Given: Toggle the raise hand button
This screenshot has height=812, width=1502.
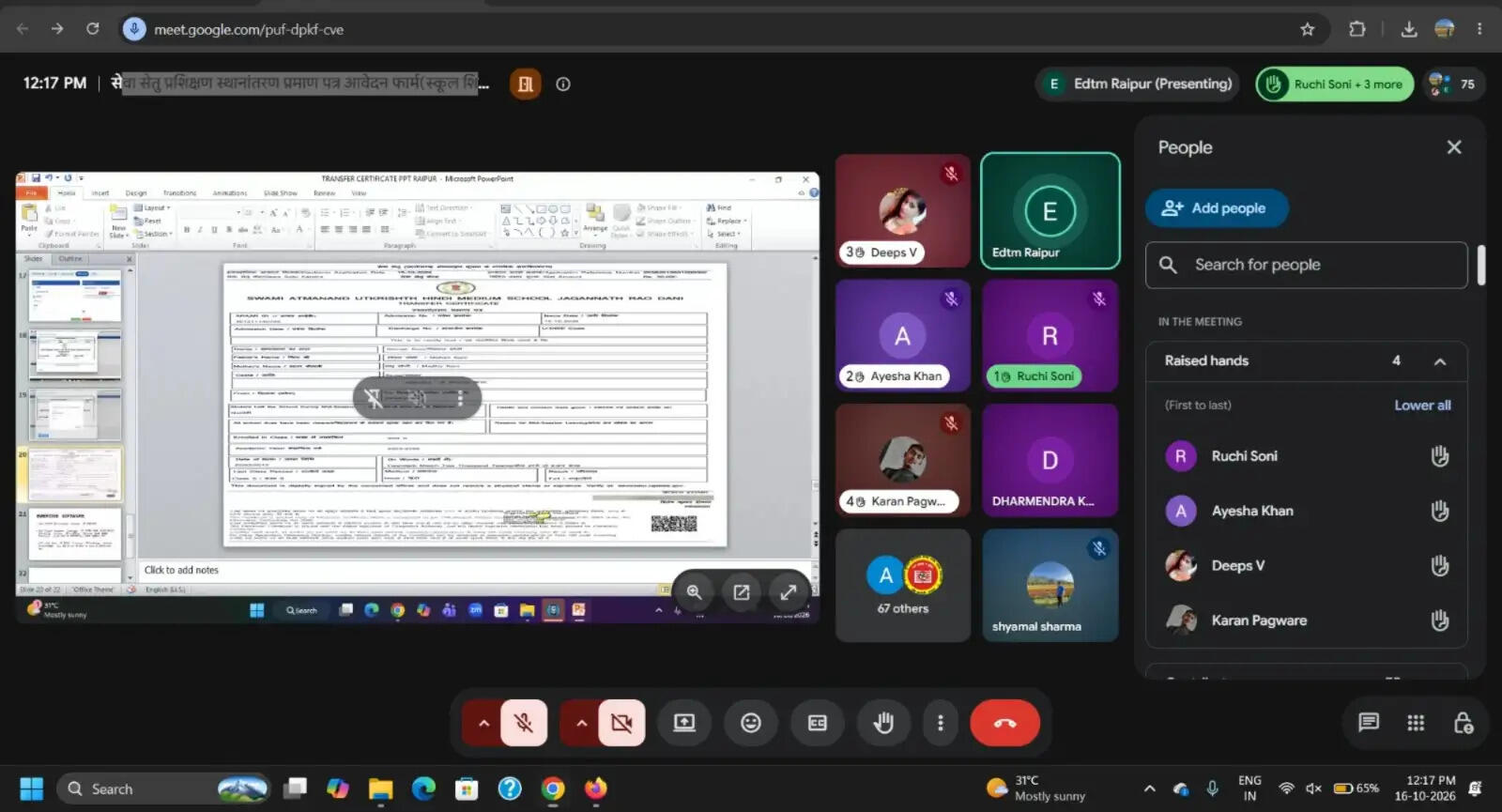Looking at the screenshot, I should 883,723.
